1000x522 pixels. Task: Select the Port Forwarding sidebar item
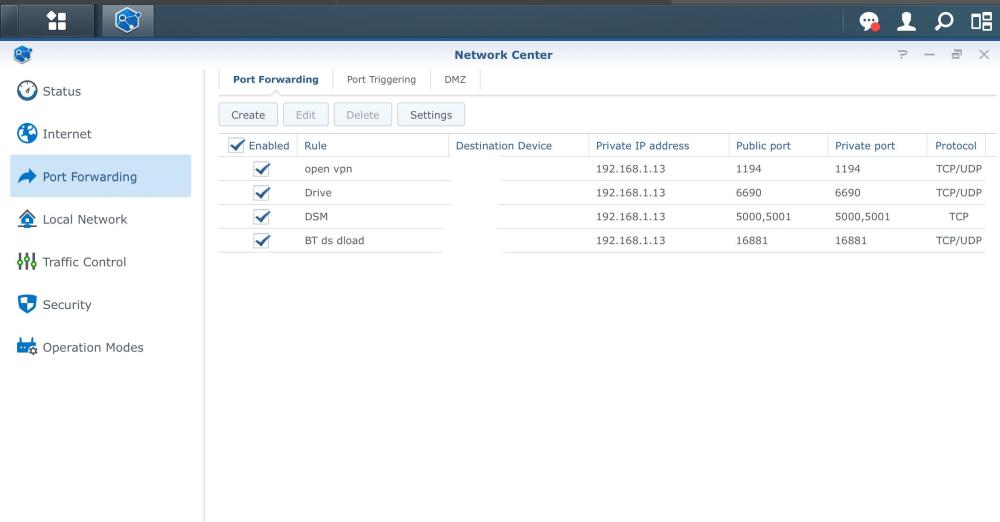[101, 176]
